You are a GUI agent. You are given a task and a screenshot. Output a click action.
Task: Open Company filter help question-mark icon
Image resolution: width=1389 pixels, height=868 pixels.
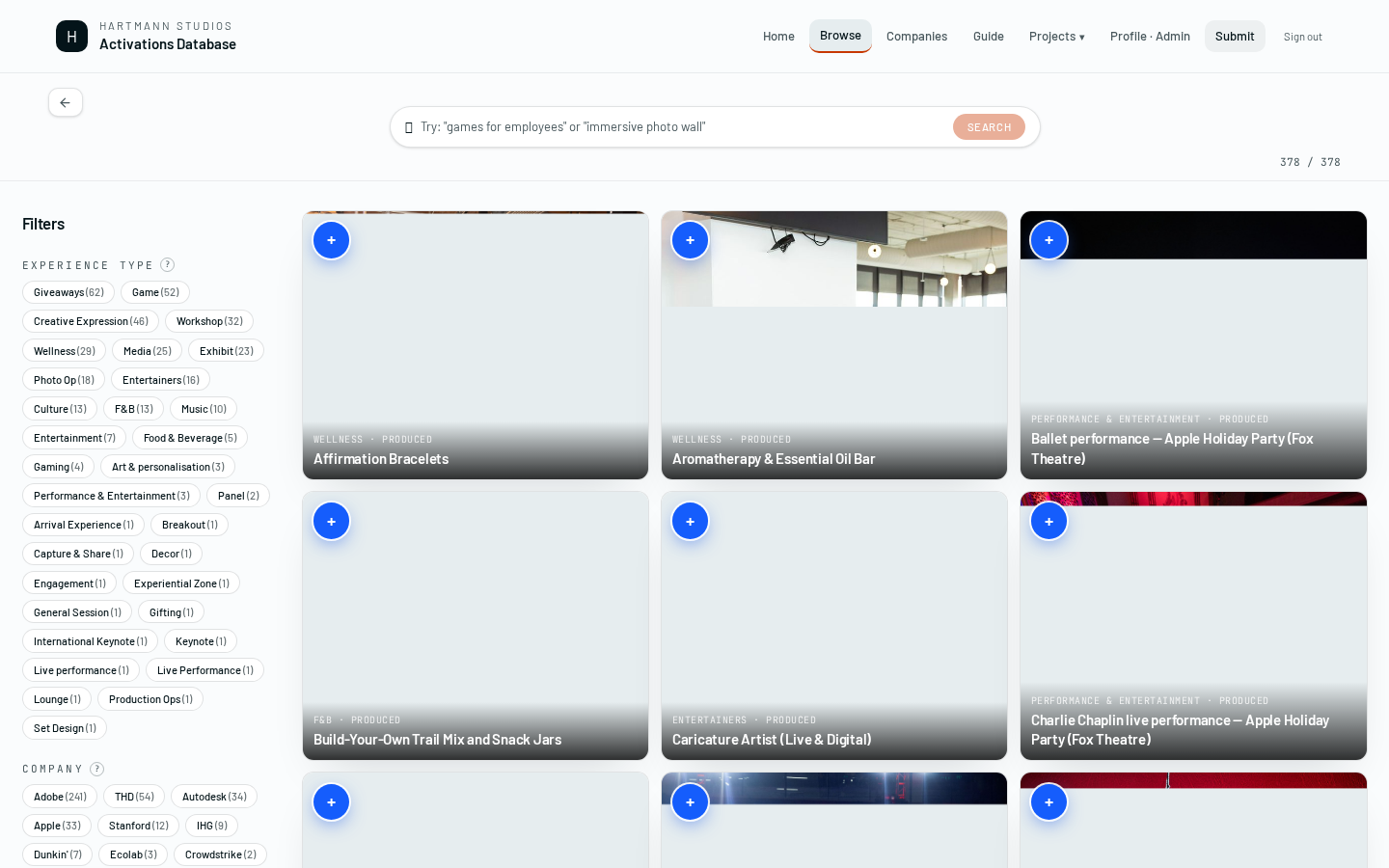(96, 769)
